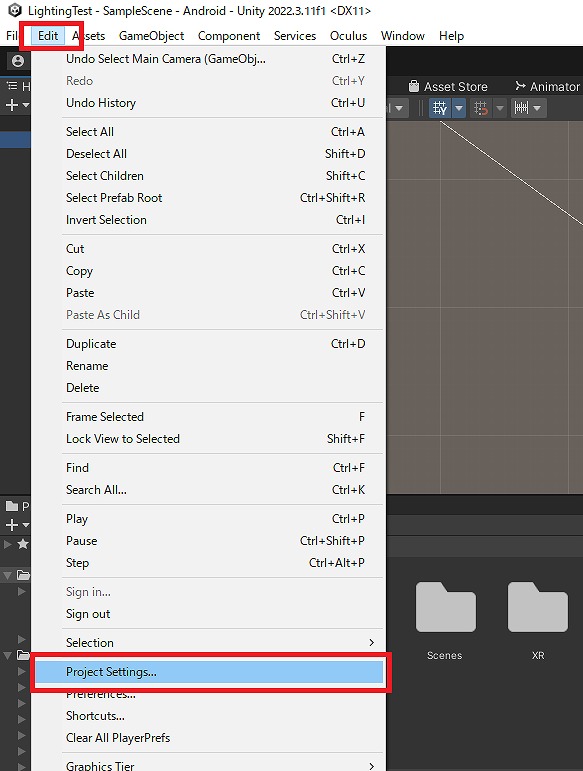Expand the Favorites star item
583x771 pixels.
(8, 544)
